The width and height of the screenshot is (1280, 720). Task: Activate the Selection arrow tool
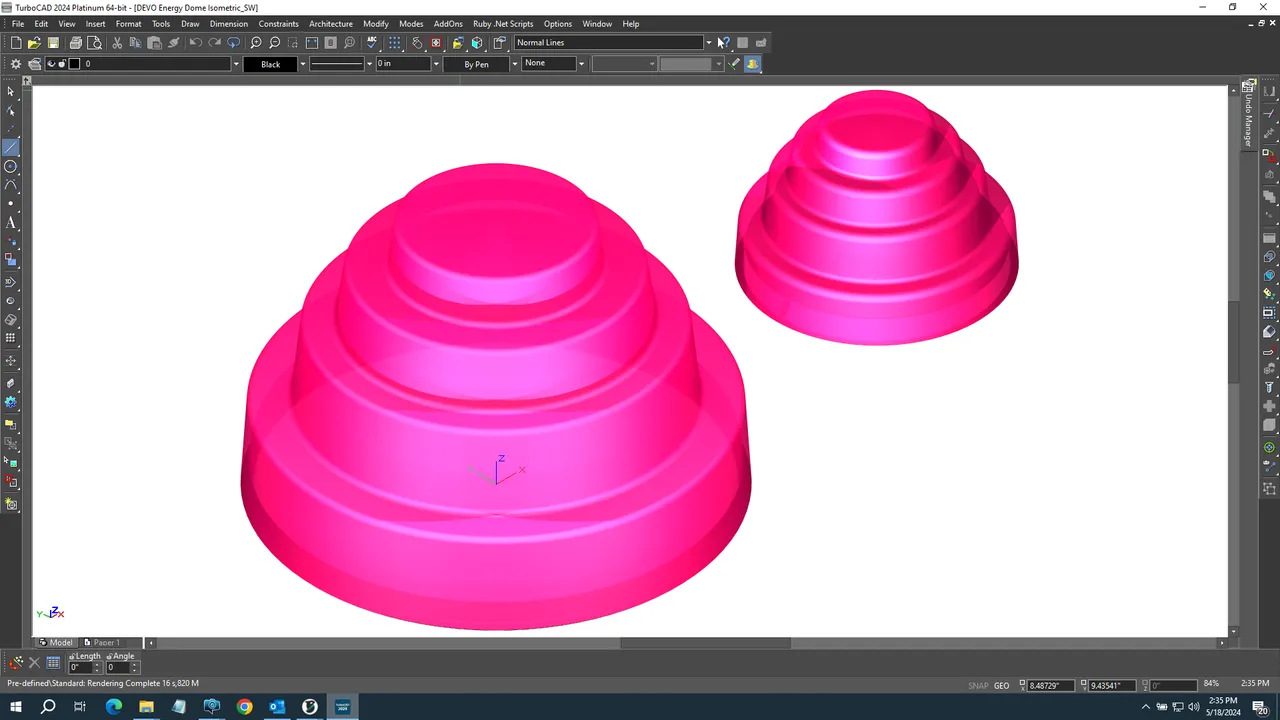coord(11,92)
